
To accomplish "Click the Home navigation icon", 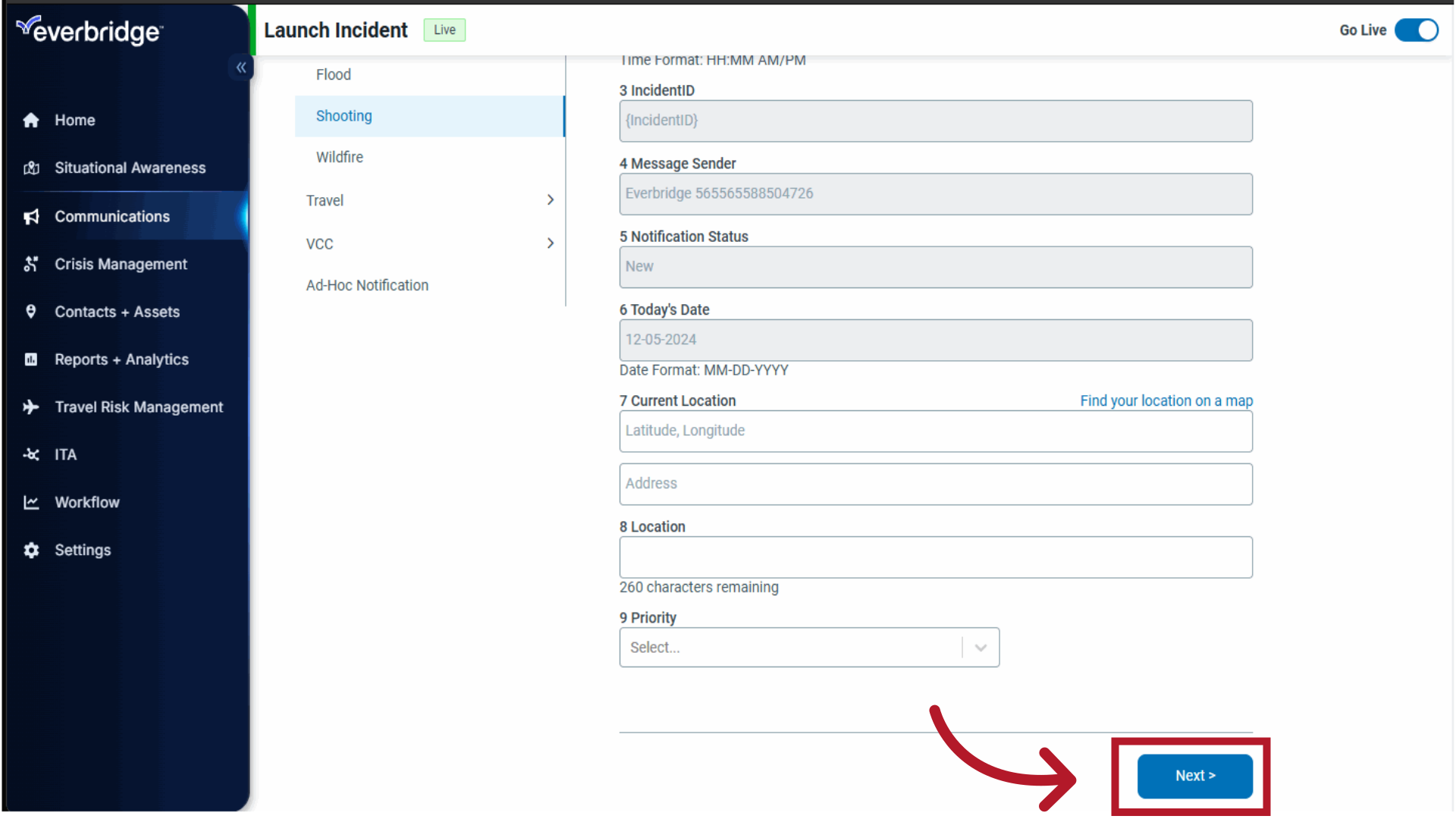I will 30,120.
